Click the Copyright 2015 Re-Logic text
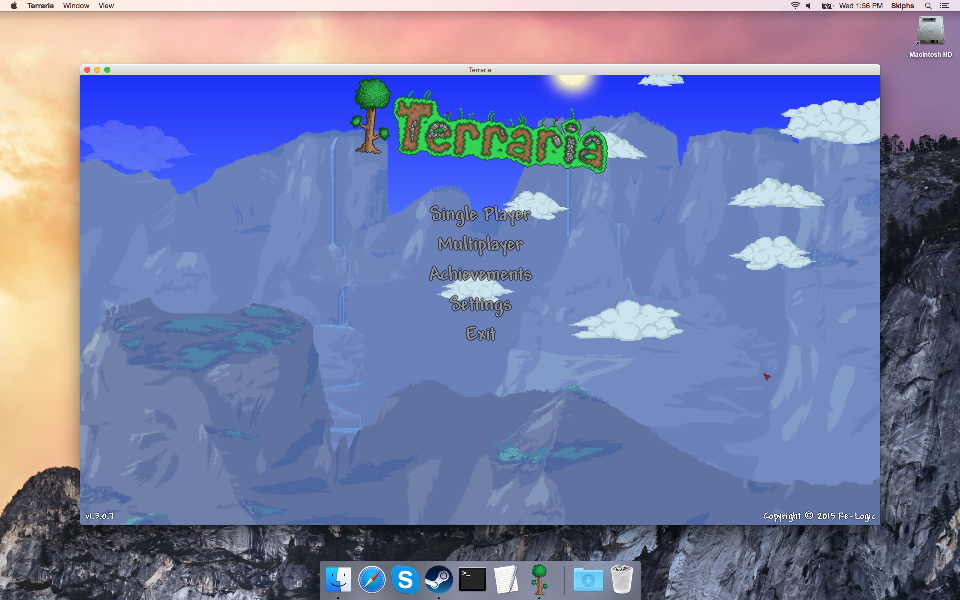 (819, 516)
